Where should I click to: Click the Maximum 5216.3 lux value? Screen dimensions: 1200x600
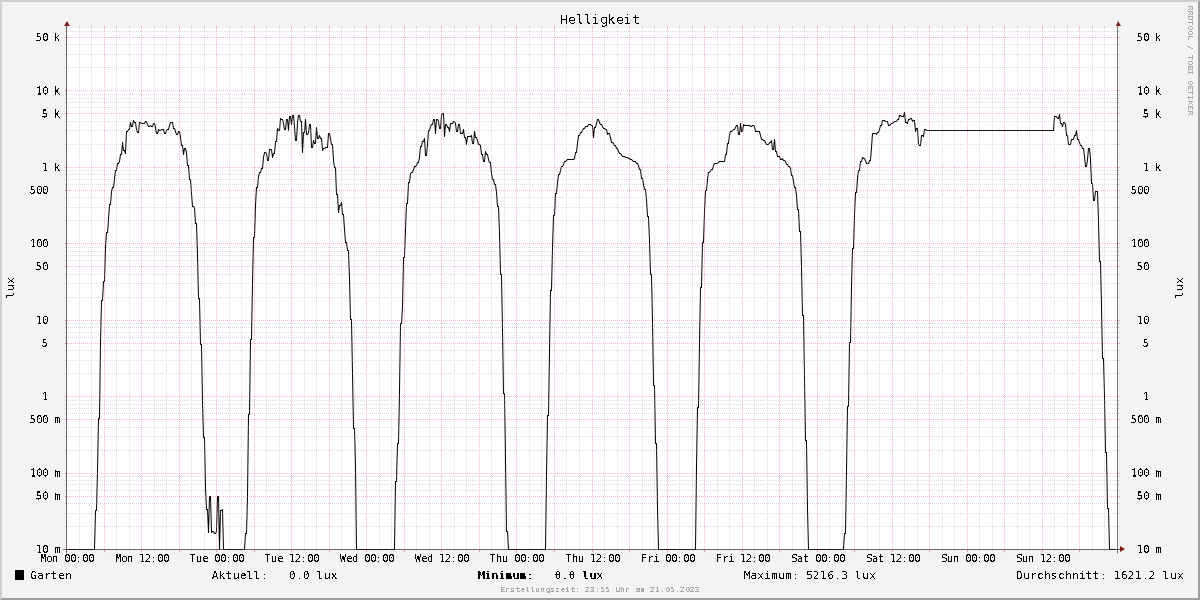pyautogui.click(x=840, y=576)
